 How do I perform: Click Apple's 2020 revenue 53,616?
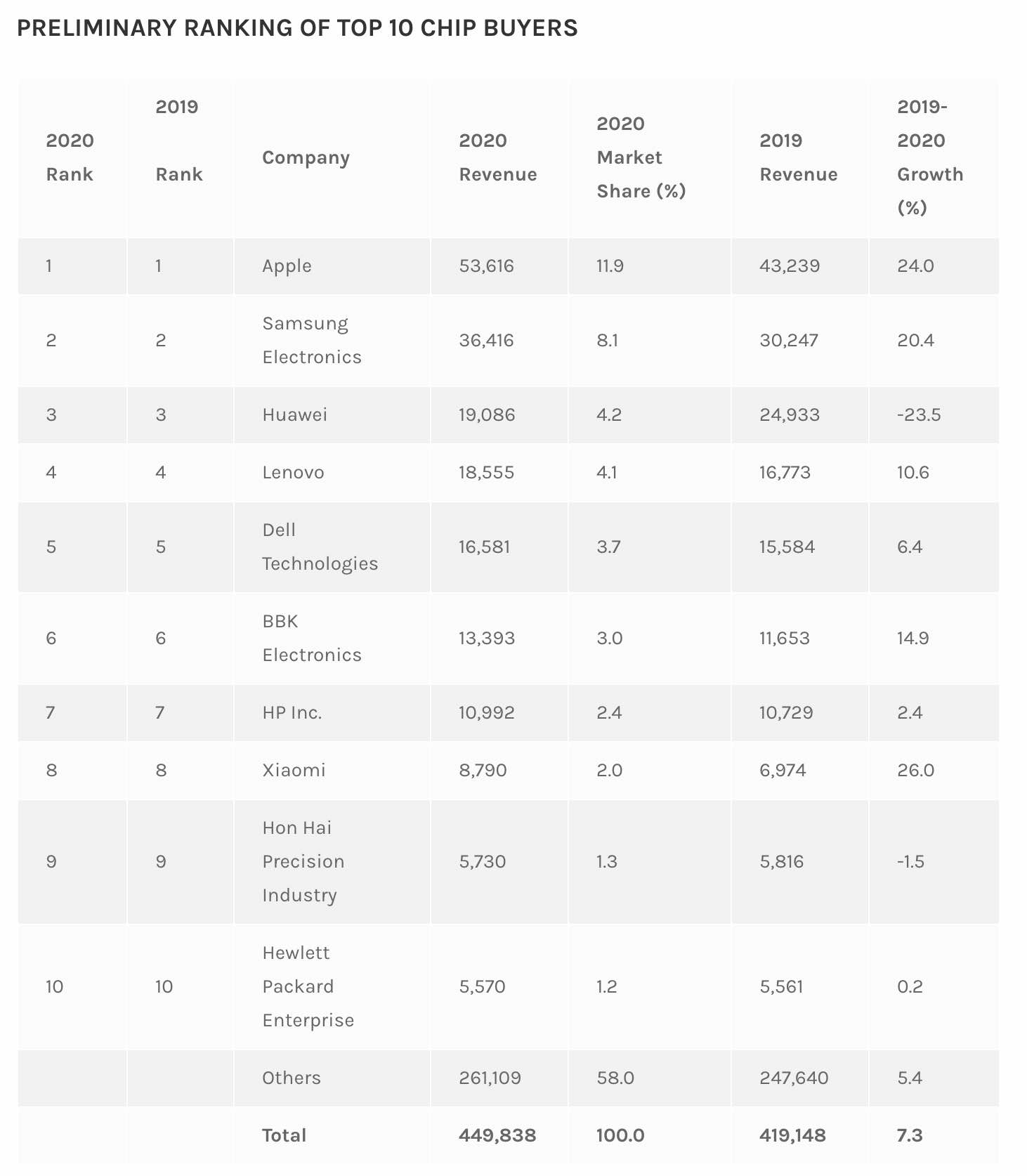click(486, 266)
